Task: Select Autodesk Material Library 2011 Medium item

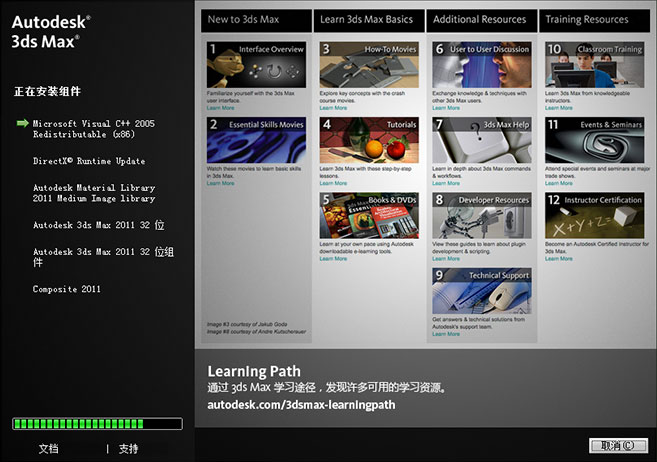Action: pos(94,193)
